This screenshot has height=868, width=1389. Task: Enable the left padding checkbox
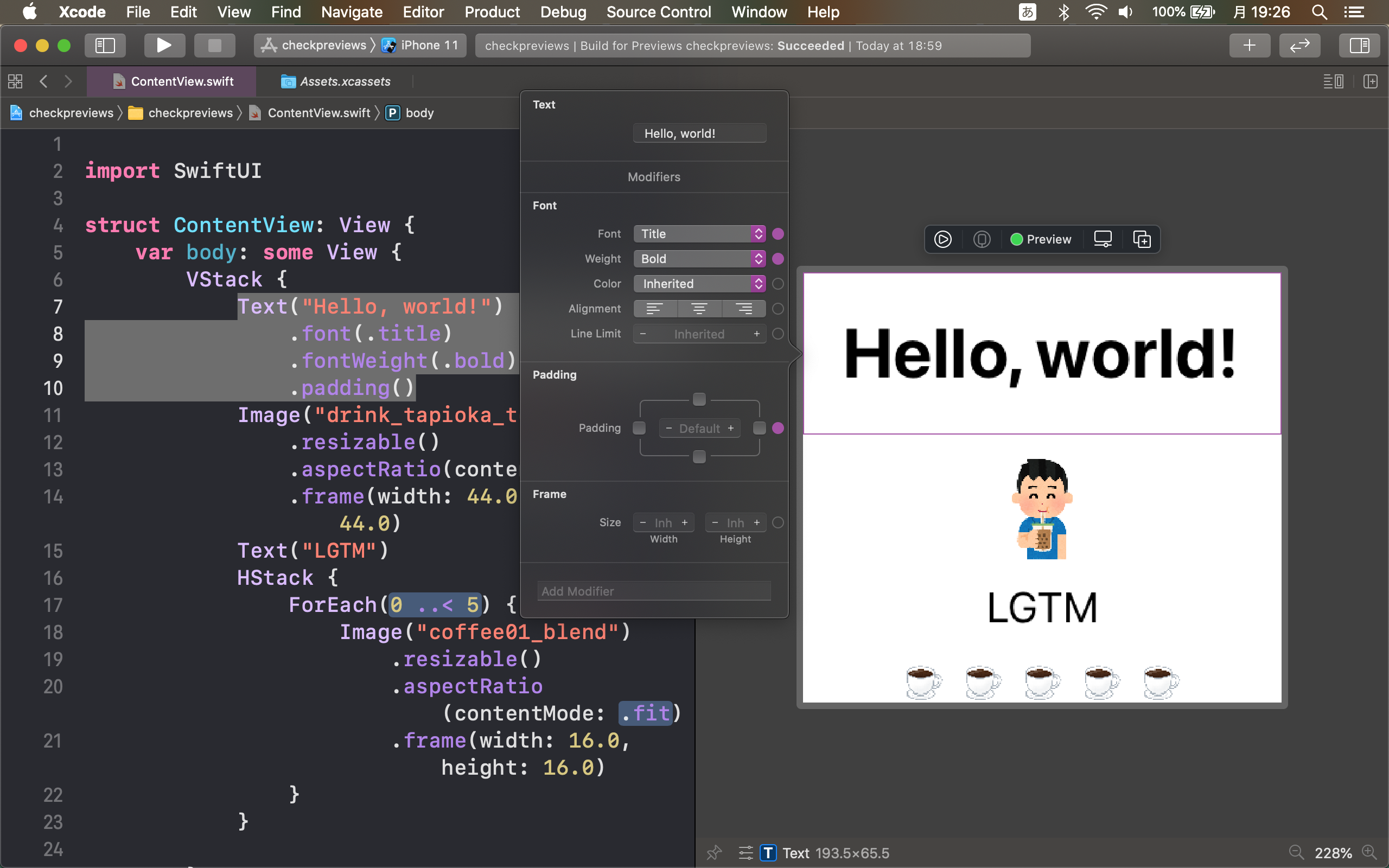[x=639, y=428]
